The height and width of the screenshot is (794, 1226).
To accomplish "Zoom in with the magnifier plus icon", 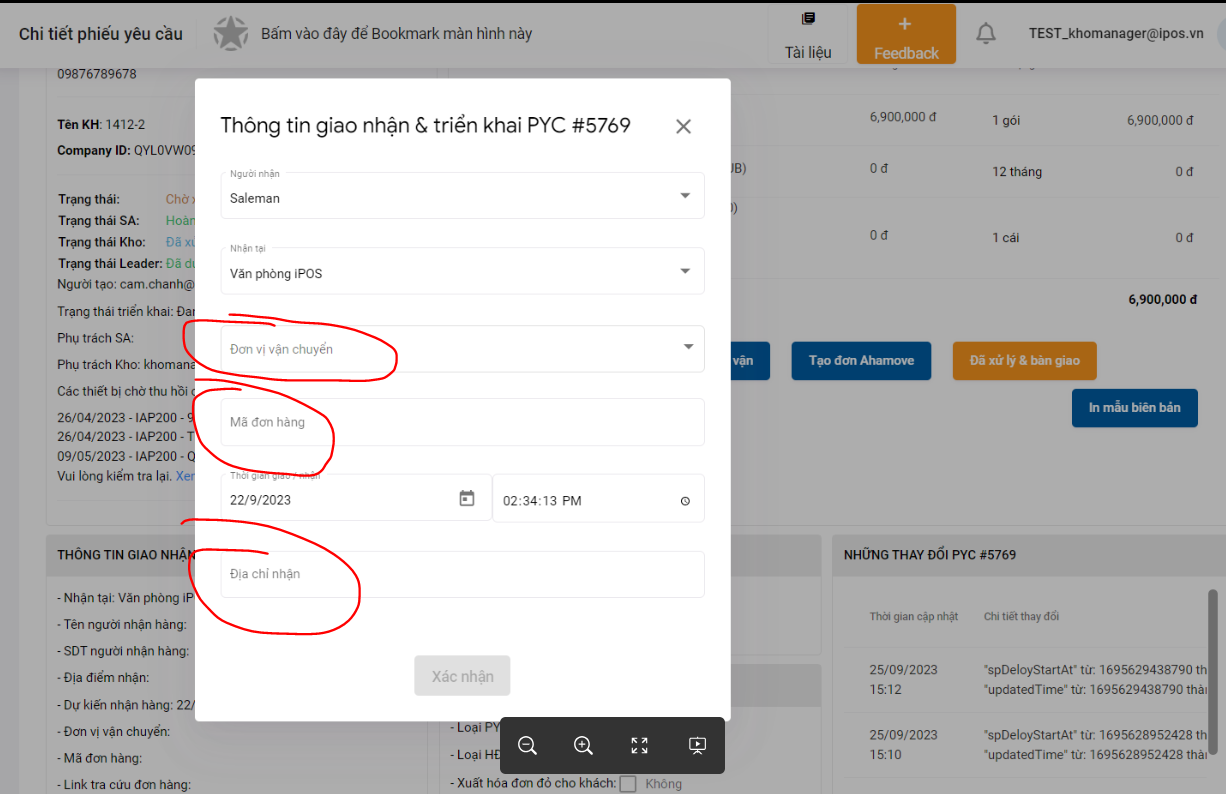I will click(584, 745).
